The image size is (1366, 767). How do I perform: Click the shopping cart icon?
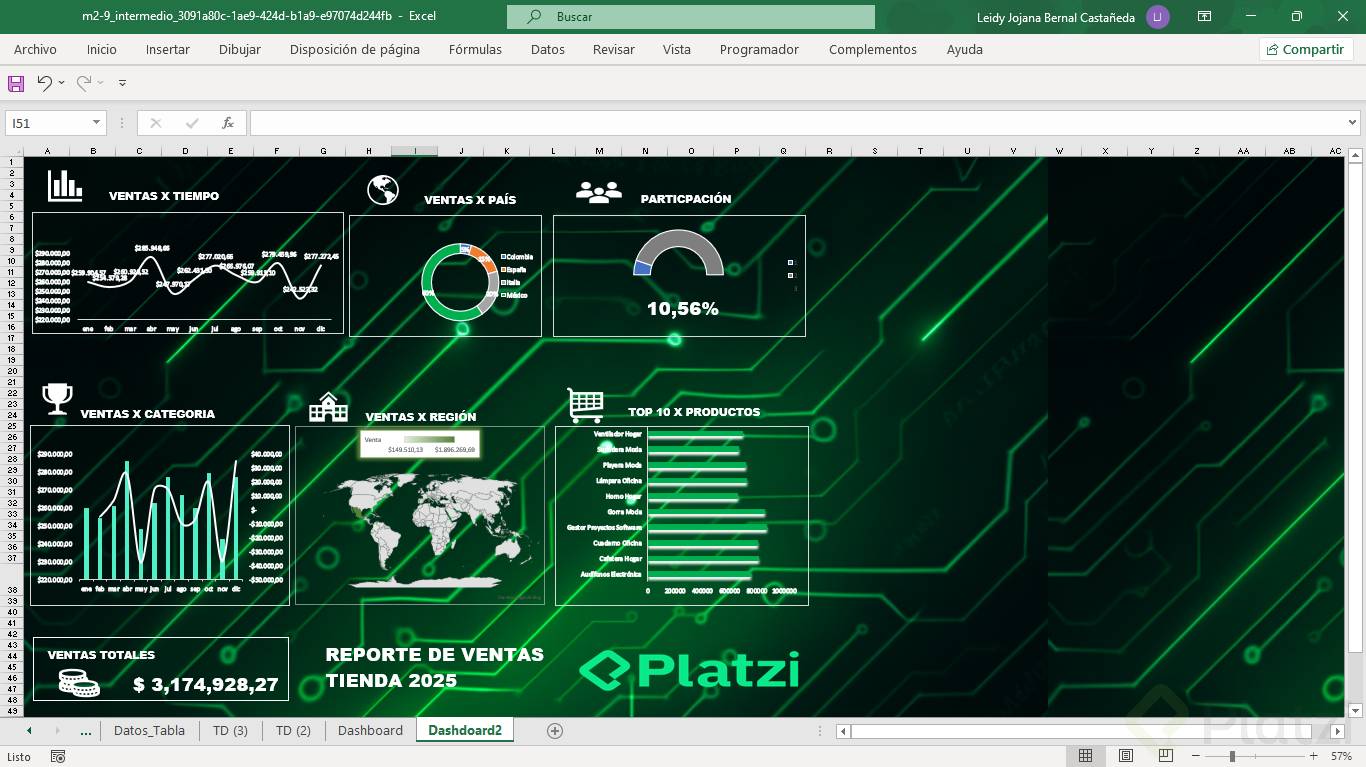coord(585,405)
